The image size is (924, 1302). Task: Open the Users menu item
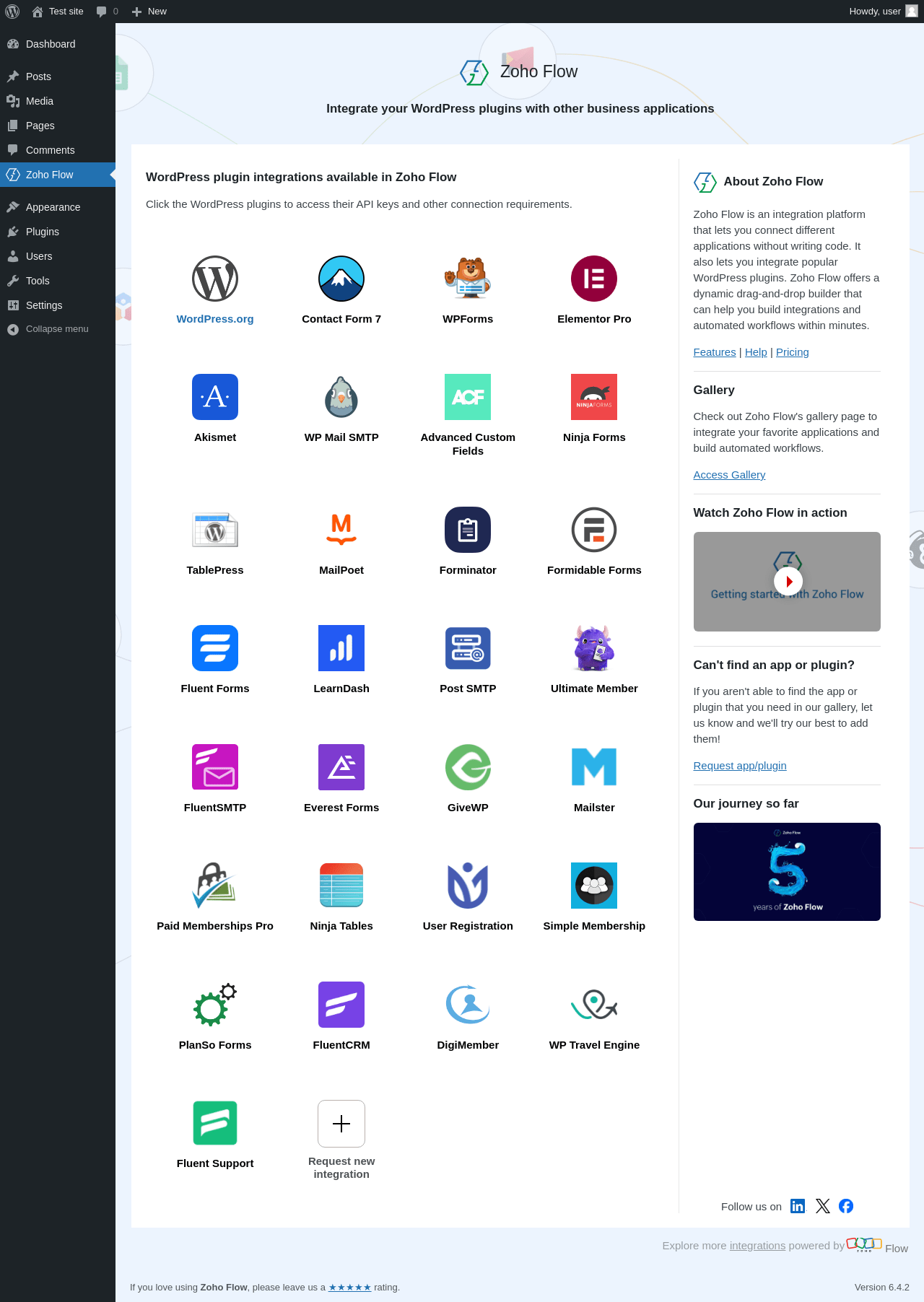click(x=58, y=256)
